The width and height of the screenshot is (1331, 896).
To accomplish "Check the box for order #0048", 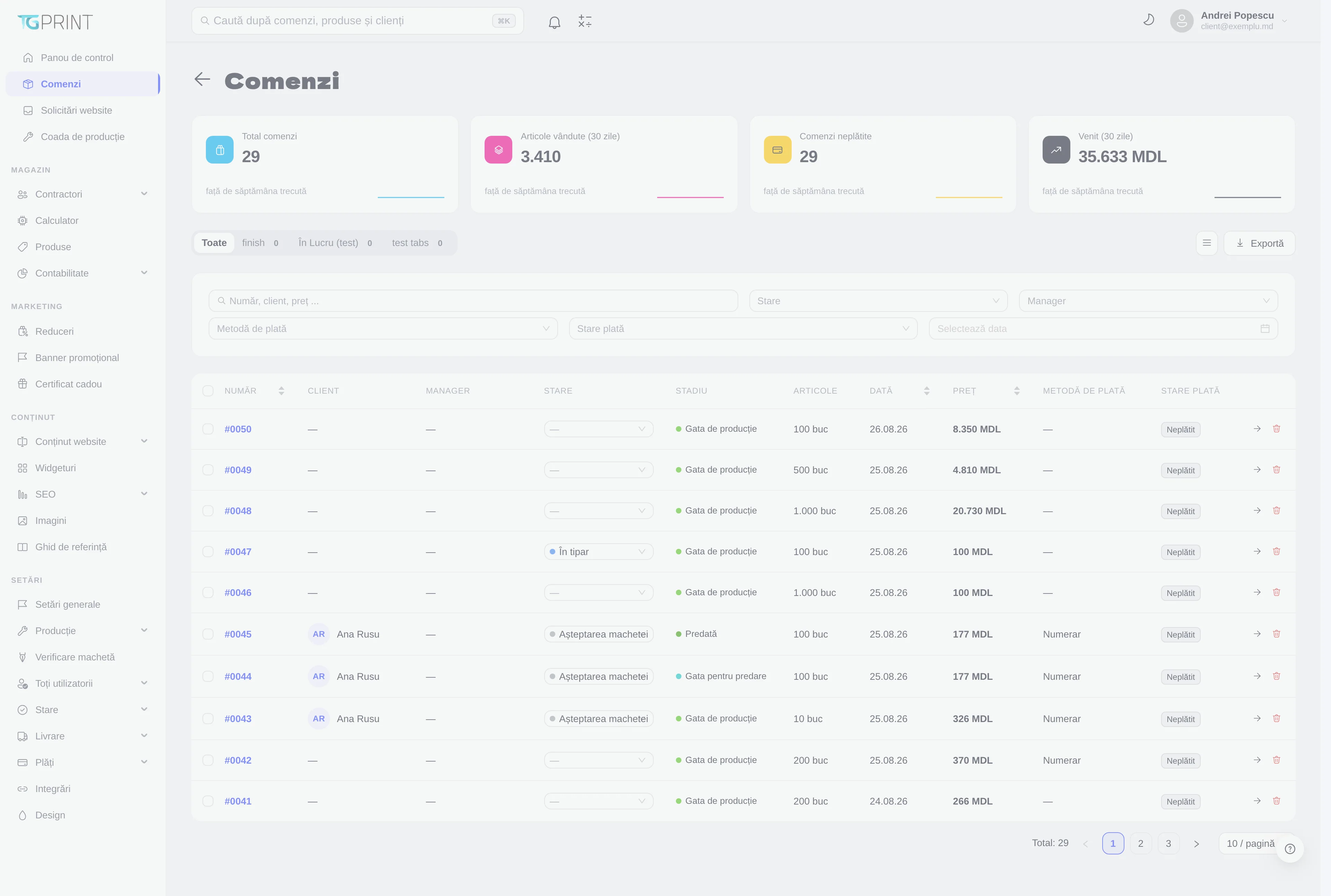I will [208, 511].
